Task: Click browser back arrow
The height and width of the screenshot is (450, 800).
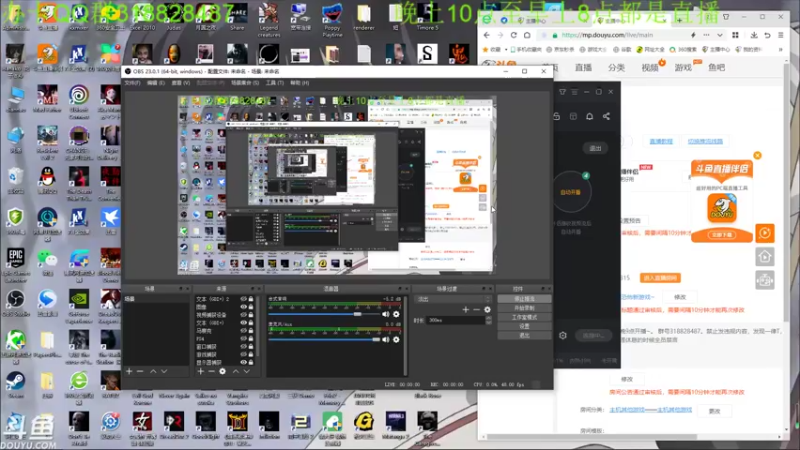Action: pos(487,35)
